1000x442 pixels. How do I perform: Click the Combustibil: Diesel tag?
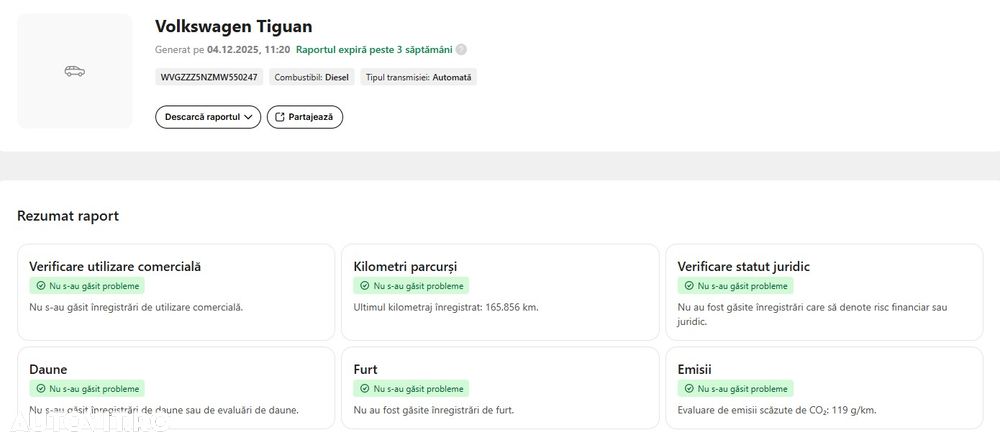click(311, 77)
